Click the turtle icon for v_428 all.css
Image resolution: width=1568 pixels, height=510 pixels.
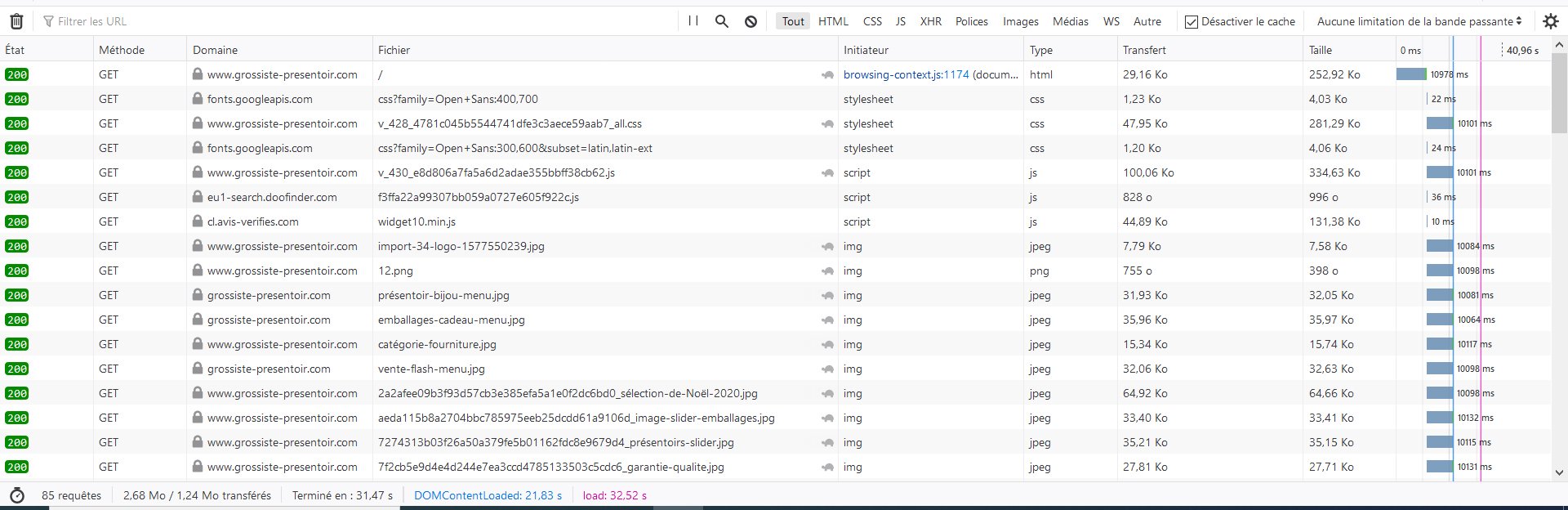[x=827, y=123]
